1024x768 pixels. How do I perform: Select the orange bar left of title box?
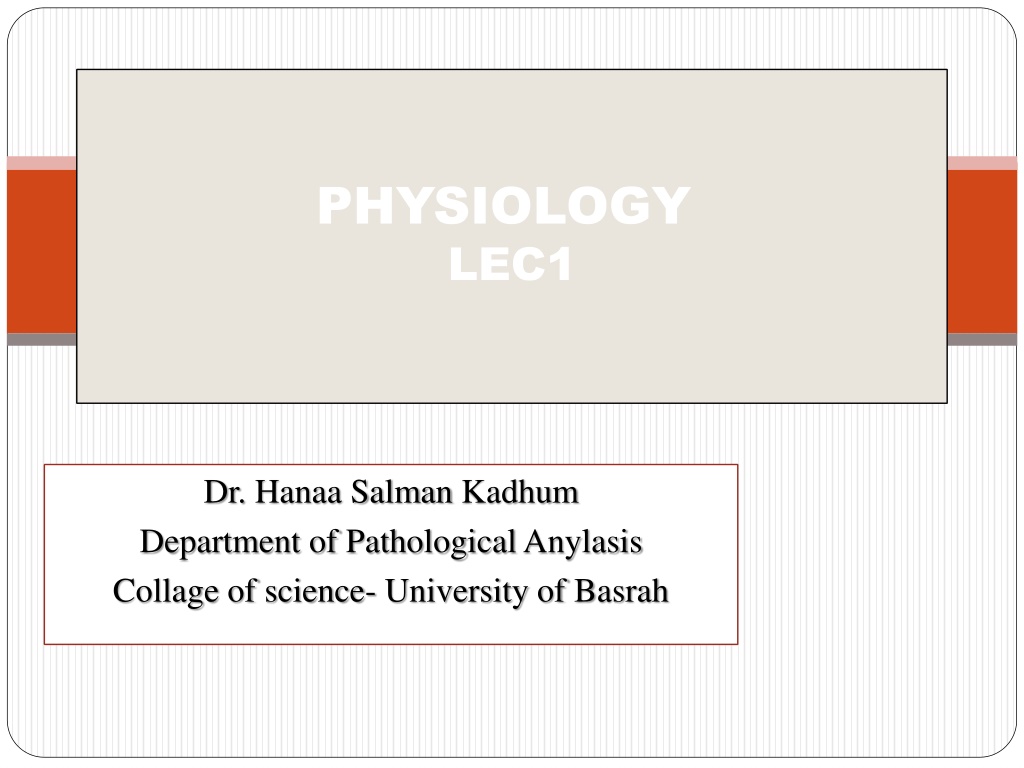(42, 251)
